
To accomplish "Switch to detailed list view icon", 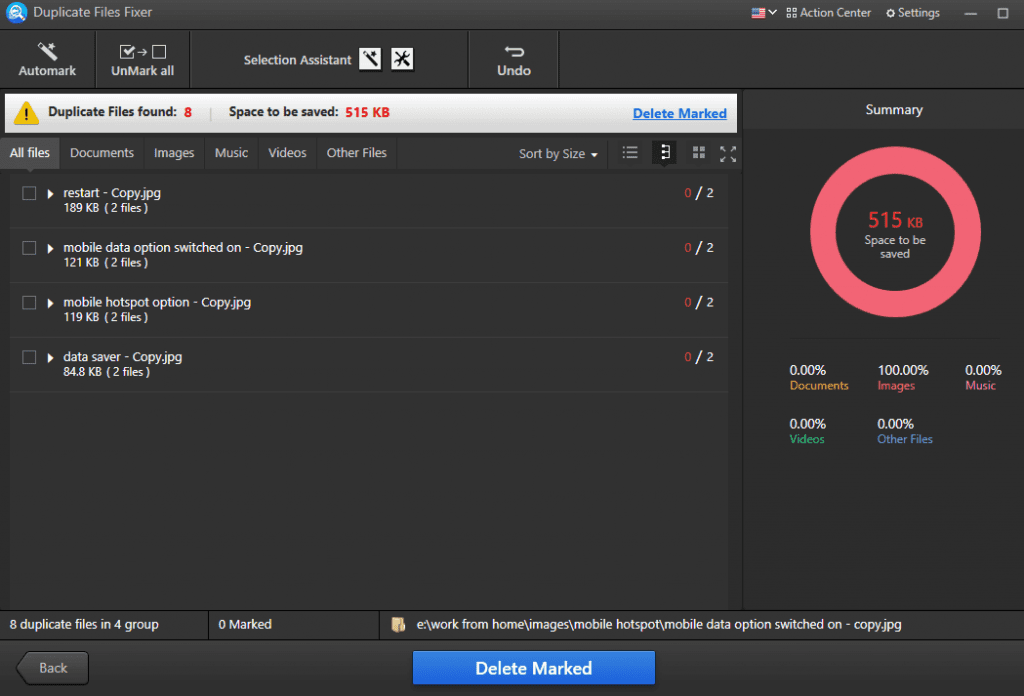I will point(665,153).
